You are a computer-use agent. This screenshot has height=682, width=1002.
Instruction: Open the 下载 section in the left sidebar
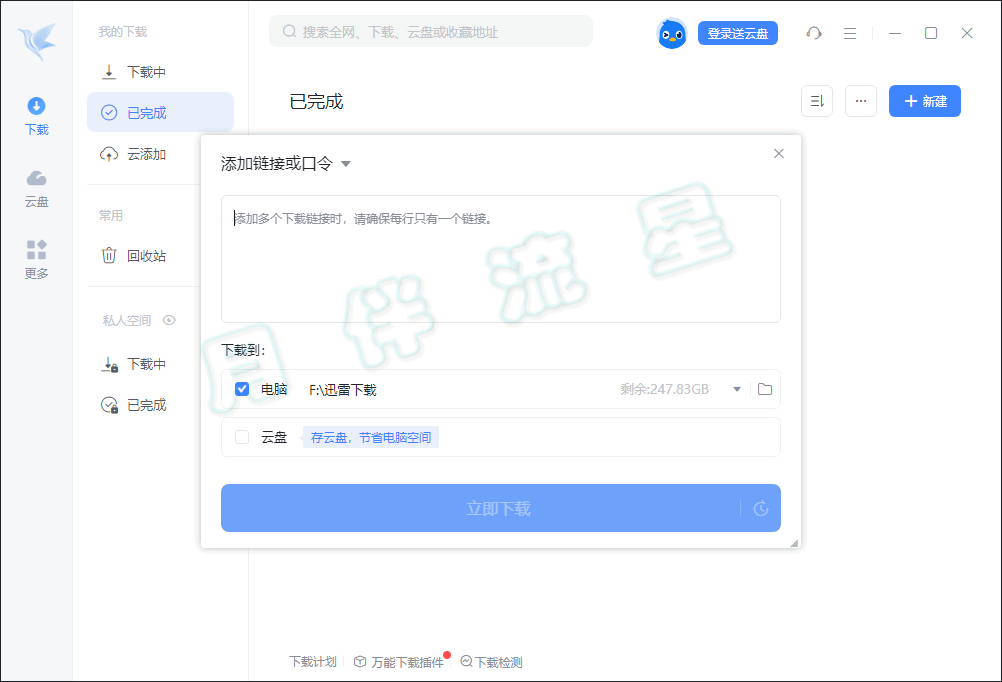point(36,114)
